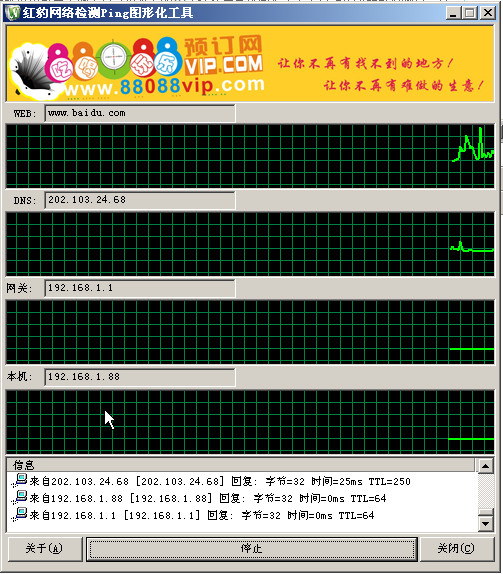This screenshot has width=503, height=574.
Task: Click scroll up arrow in 信息 list
Action: [486, 466]
